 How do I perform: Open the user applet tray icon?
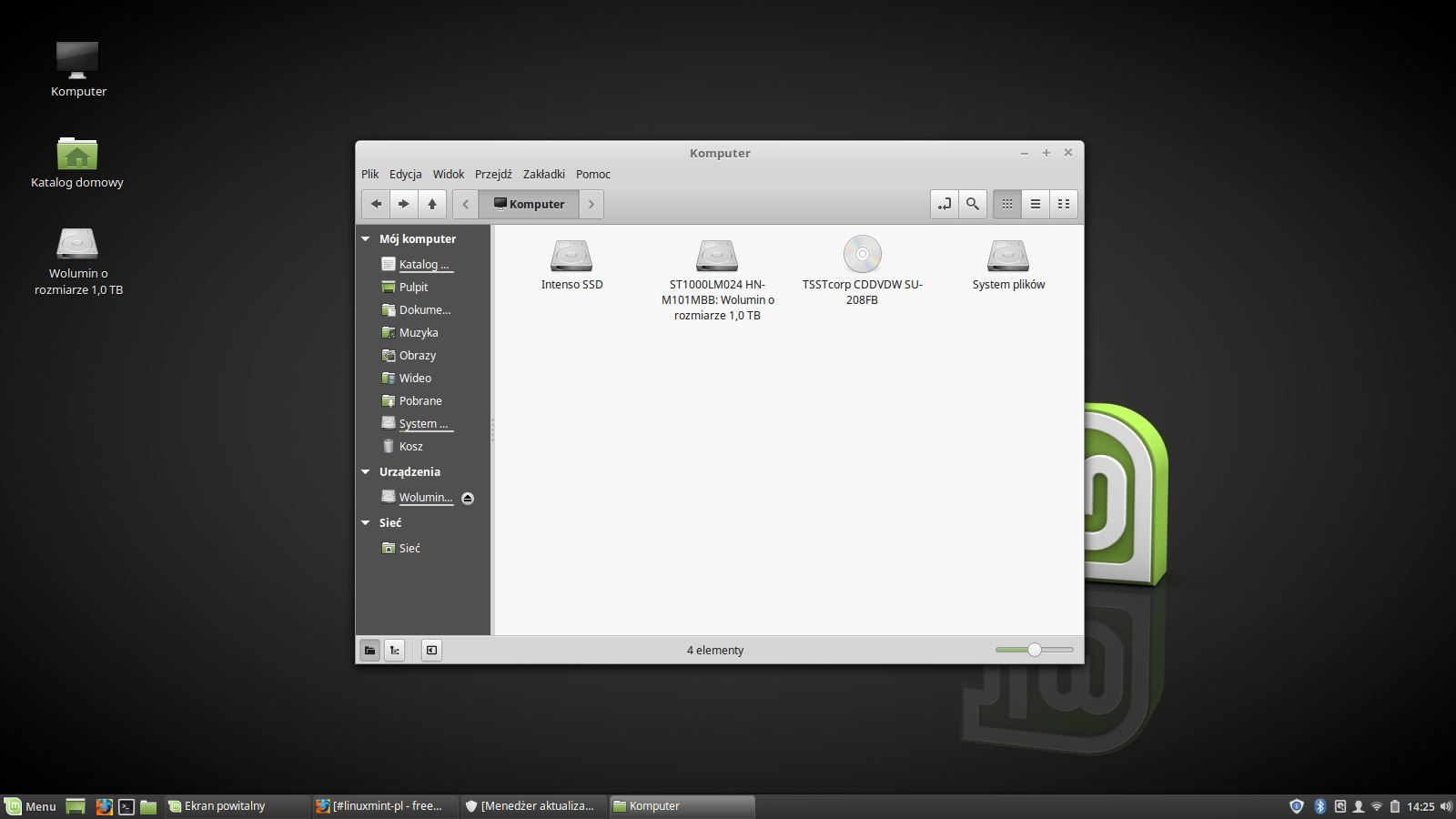[1359, 806]
